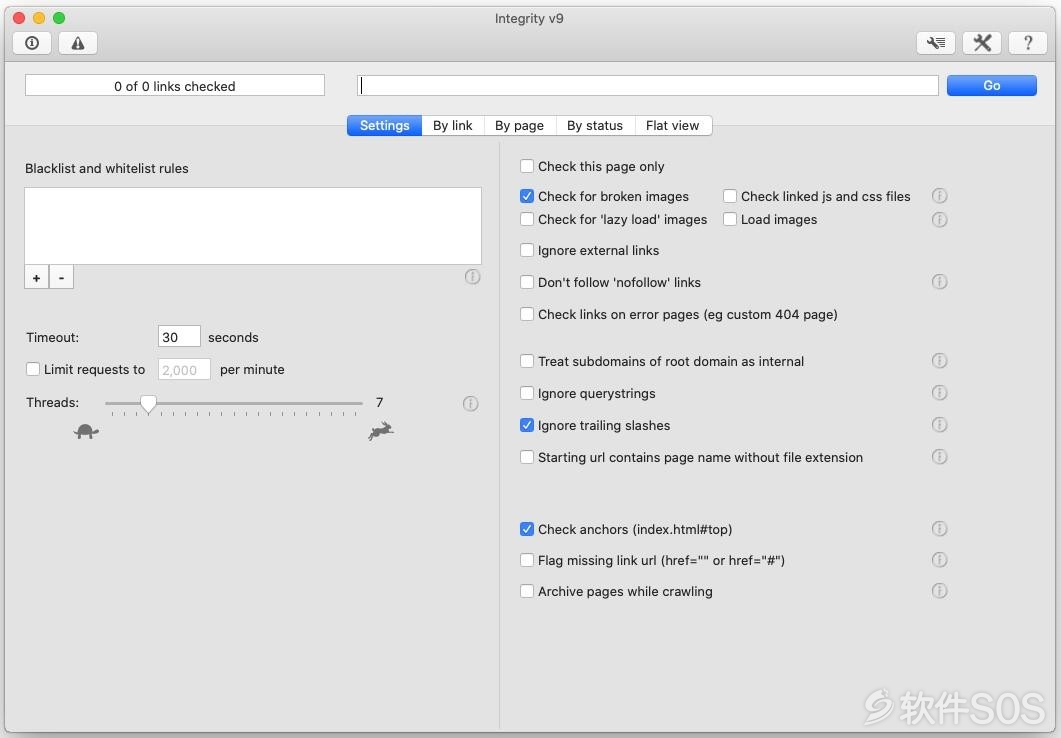Screen dimensions: 1061x738
Task: Enable Limit requests to checkbox
Action: pyautogui.click(x=32, y=369)
